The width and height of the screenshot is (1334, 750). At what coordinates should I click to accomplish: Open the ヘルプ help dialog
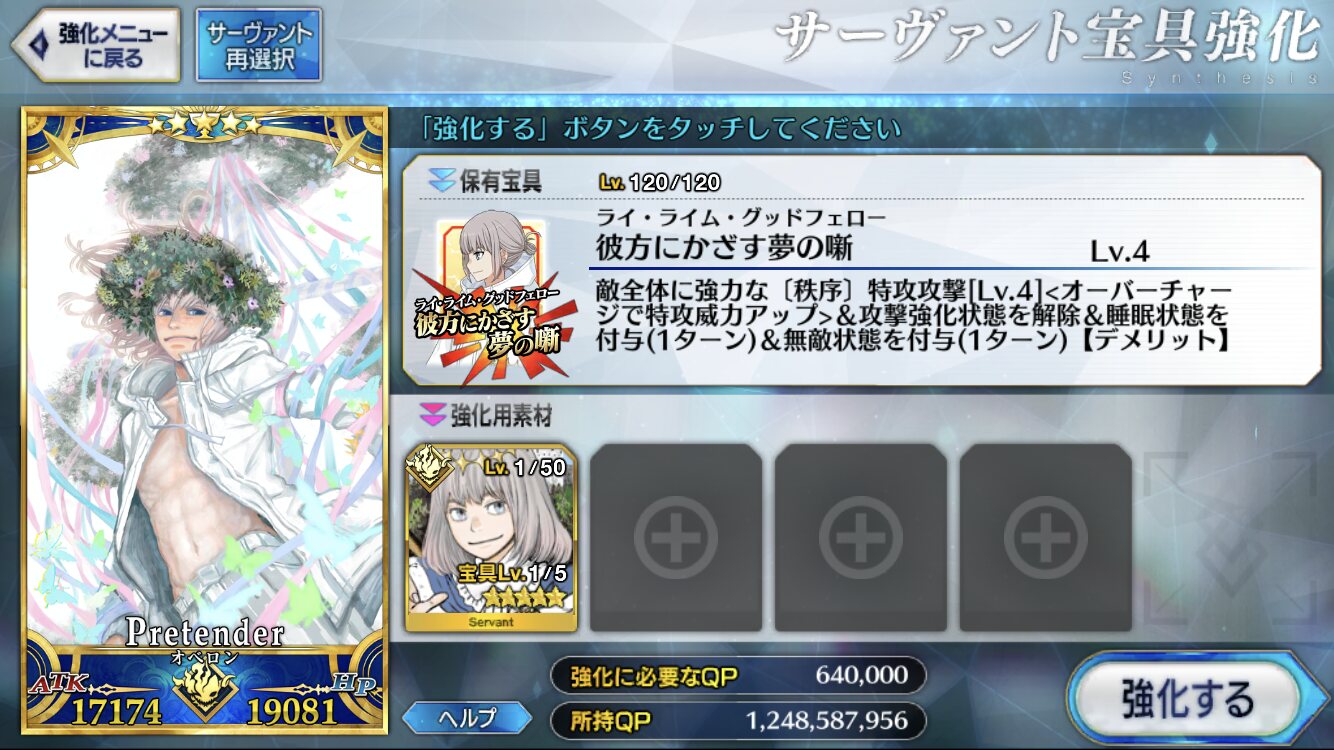467,718
